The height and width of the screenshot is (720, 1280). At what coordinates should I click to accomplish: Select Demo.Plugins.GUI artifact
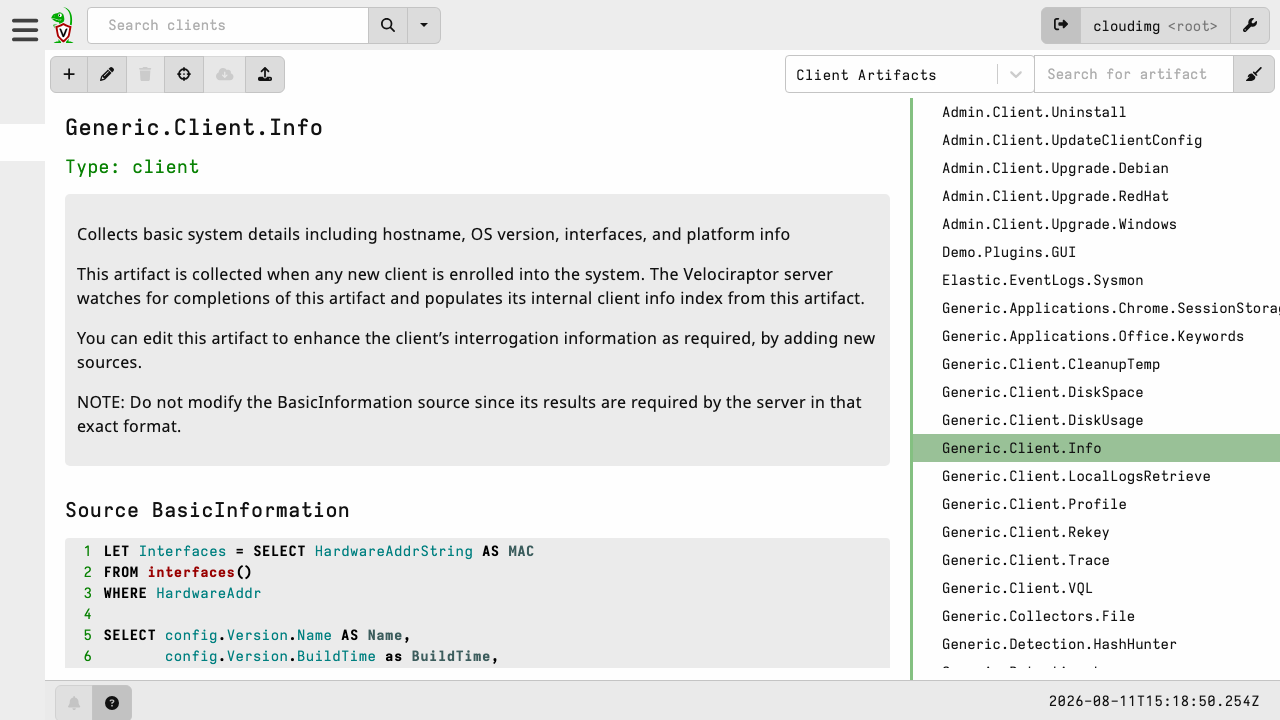[1096, 252]
